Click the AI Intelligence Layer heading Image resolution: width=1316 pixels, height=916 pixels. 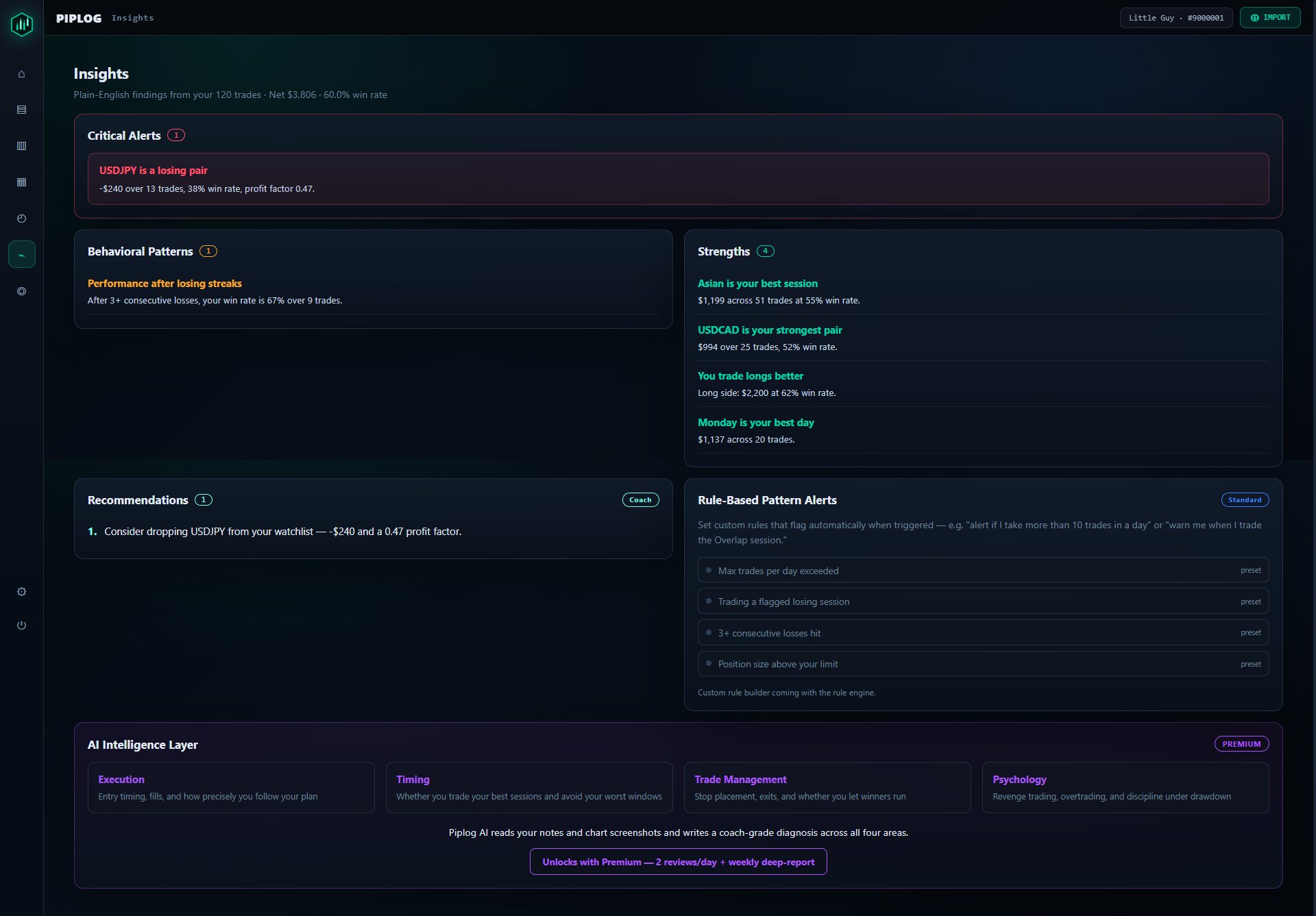point(143,745)
